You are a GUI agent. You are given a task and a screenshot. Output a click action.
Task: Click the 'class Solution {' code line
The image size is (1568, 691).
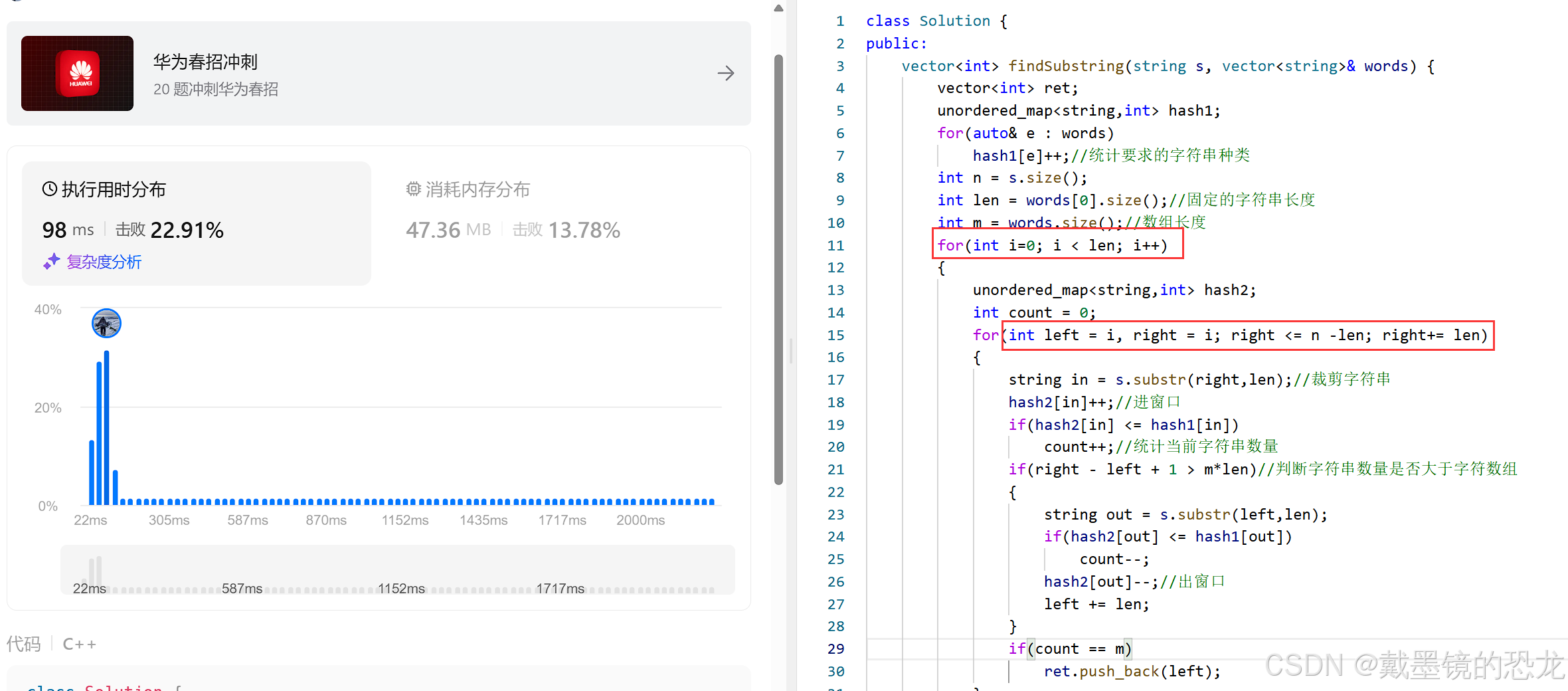tap(937, 21)
